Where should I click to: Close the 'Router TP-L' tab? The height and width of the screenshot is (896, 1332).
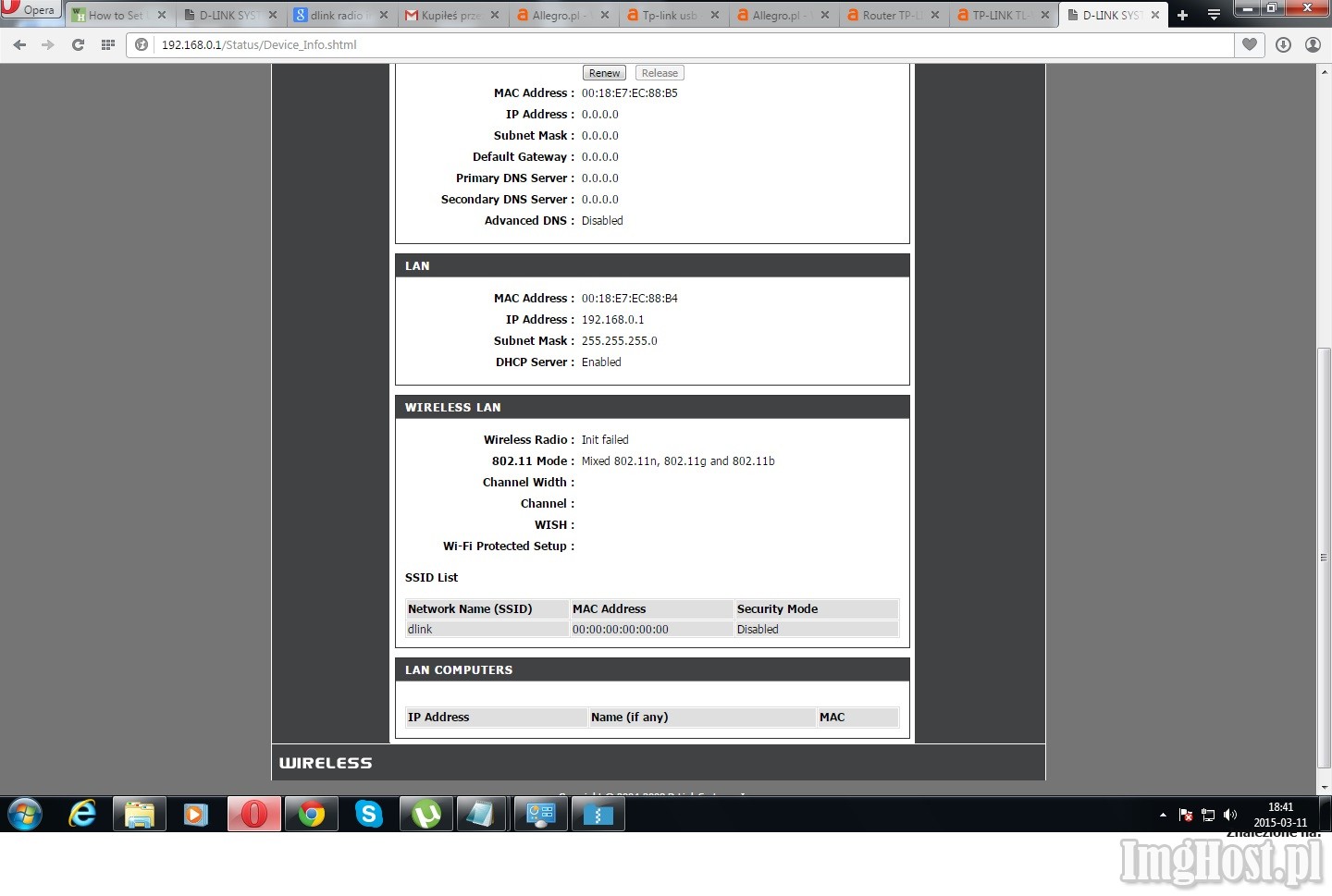(x=935, y=15)
